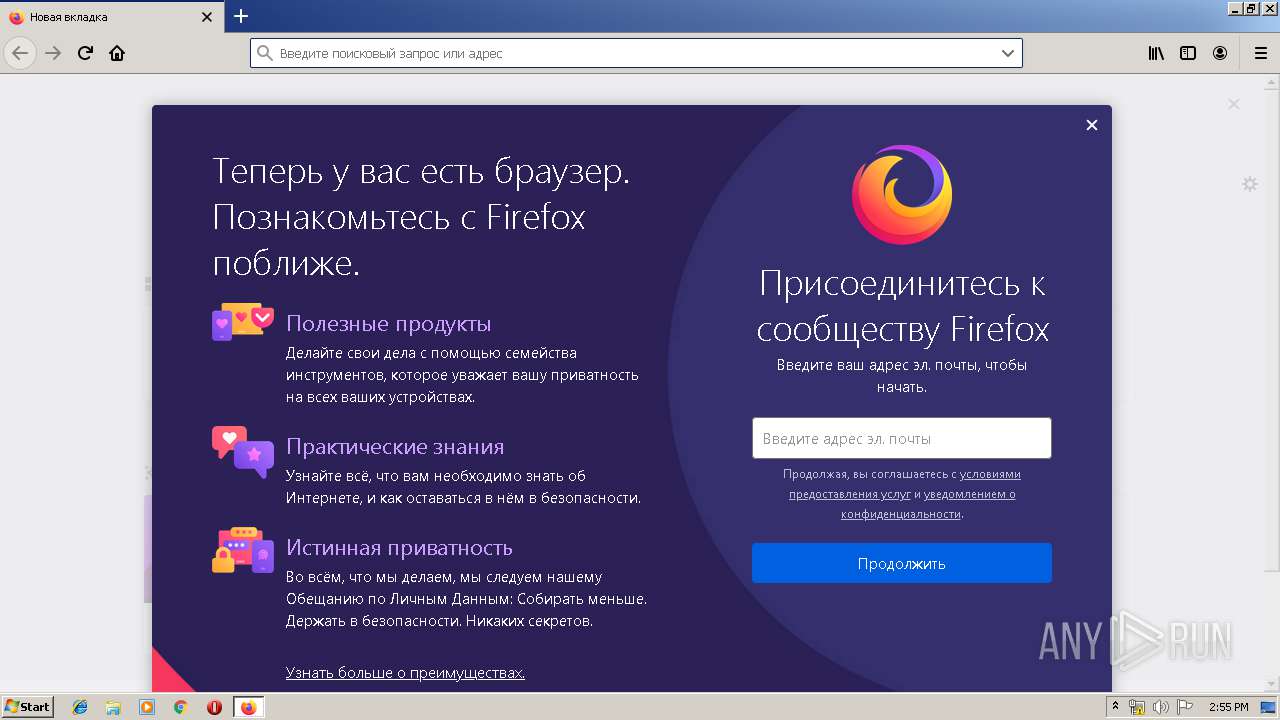Select the Новая вкладка tab
Viewport: 1280px width, 720px height.
tap(112, 17)
